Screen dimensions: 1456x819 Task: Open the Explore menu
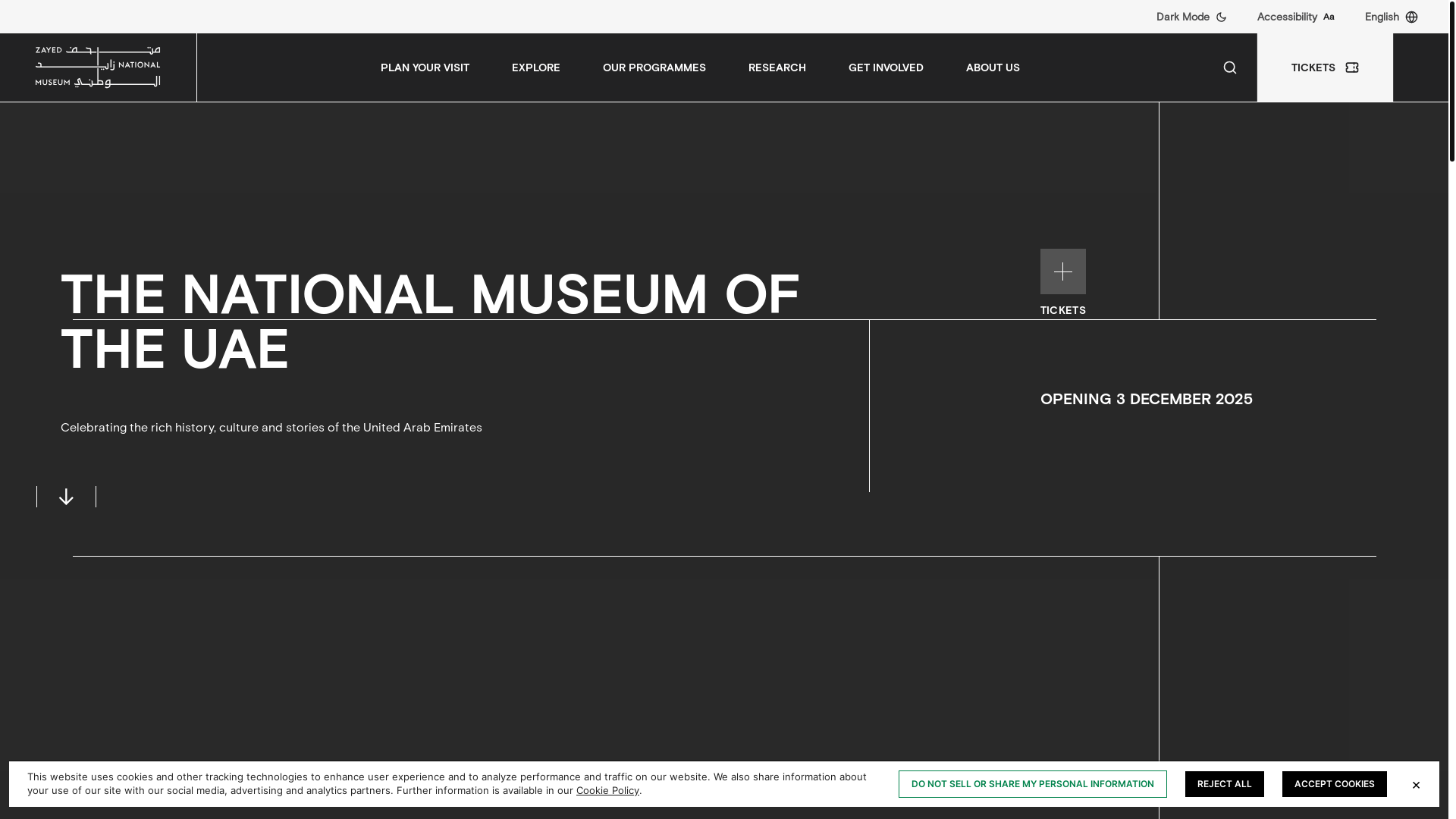point(536,67)
